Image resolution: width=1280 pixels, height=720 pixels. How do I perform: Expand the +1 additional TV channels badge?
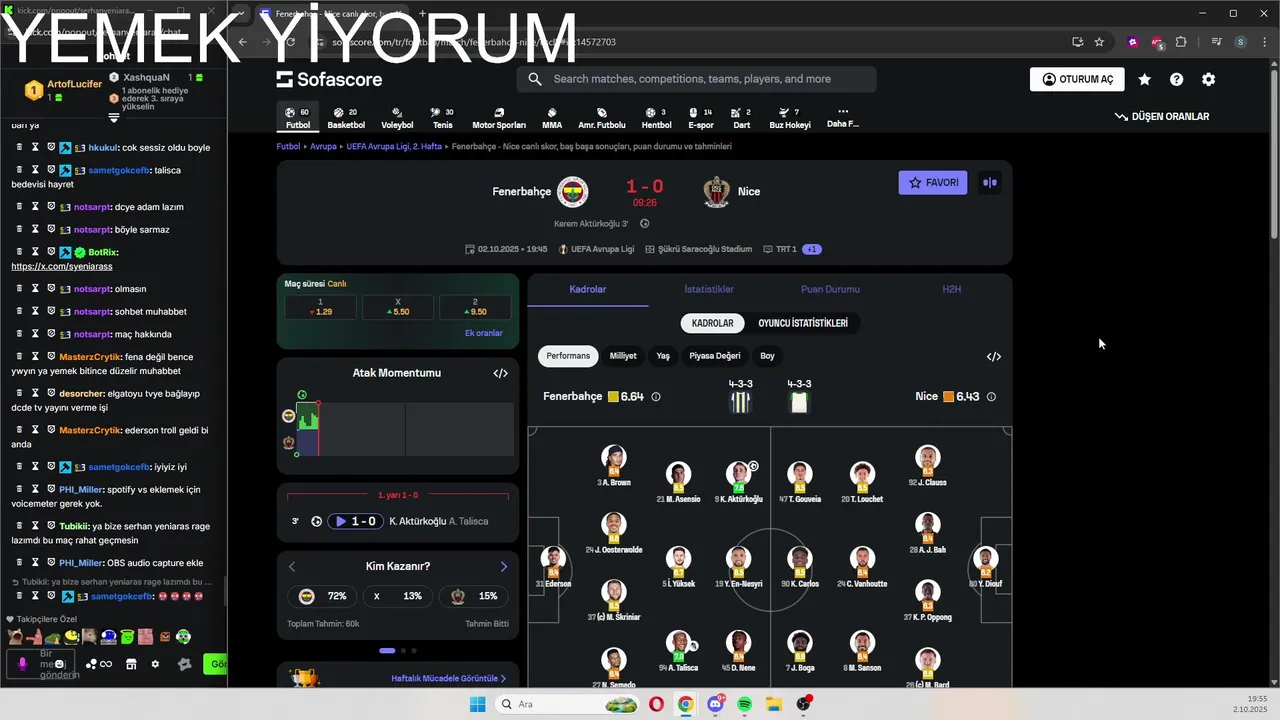pos(813,249)
